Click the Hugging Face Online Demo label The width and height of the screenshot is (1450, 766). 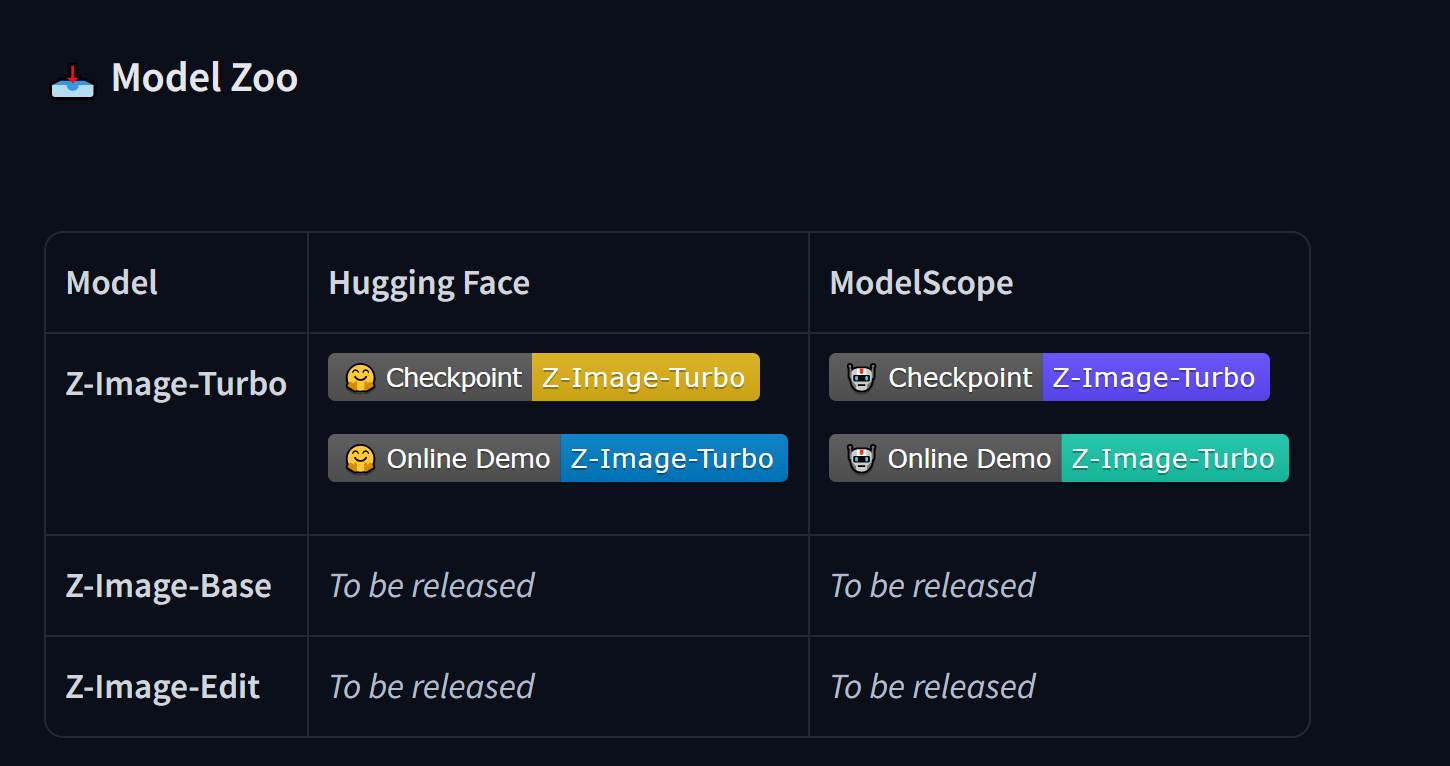click(x=468, y=459)
